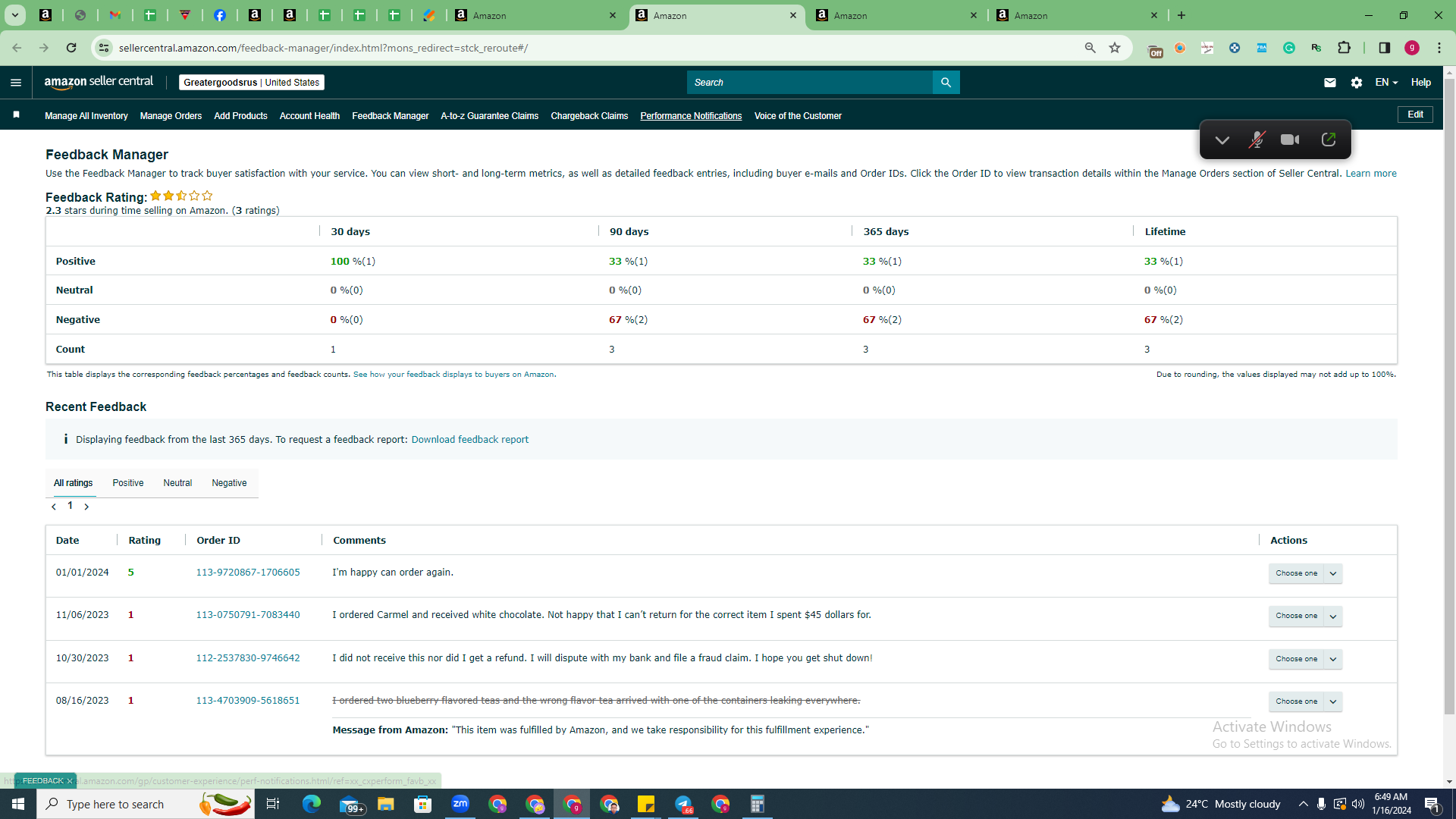Open Add Products menu item
Image resolution: width=1456 pixels, height=819 pixels.
(x=240, y=116)
